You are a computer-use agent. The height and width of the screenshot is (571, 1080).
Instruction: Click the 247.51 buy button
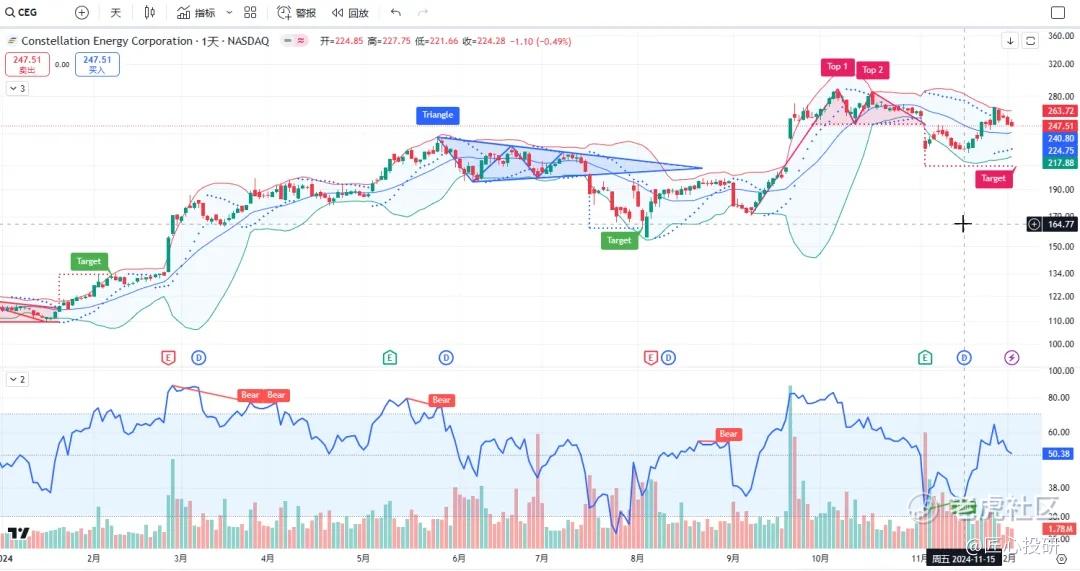pyautogui.click(x=97, y=64)
